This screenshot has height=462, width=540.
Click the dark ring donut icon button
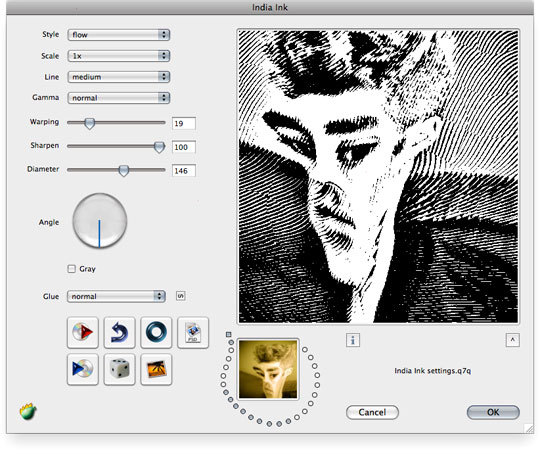[156, 333]
